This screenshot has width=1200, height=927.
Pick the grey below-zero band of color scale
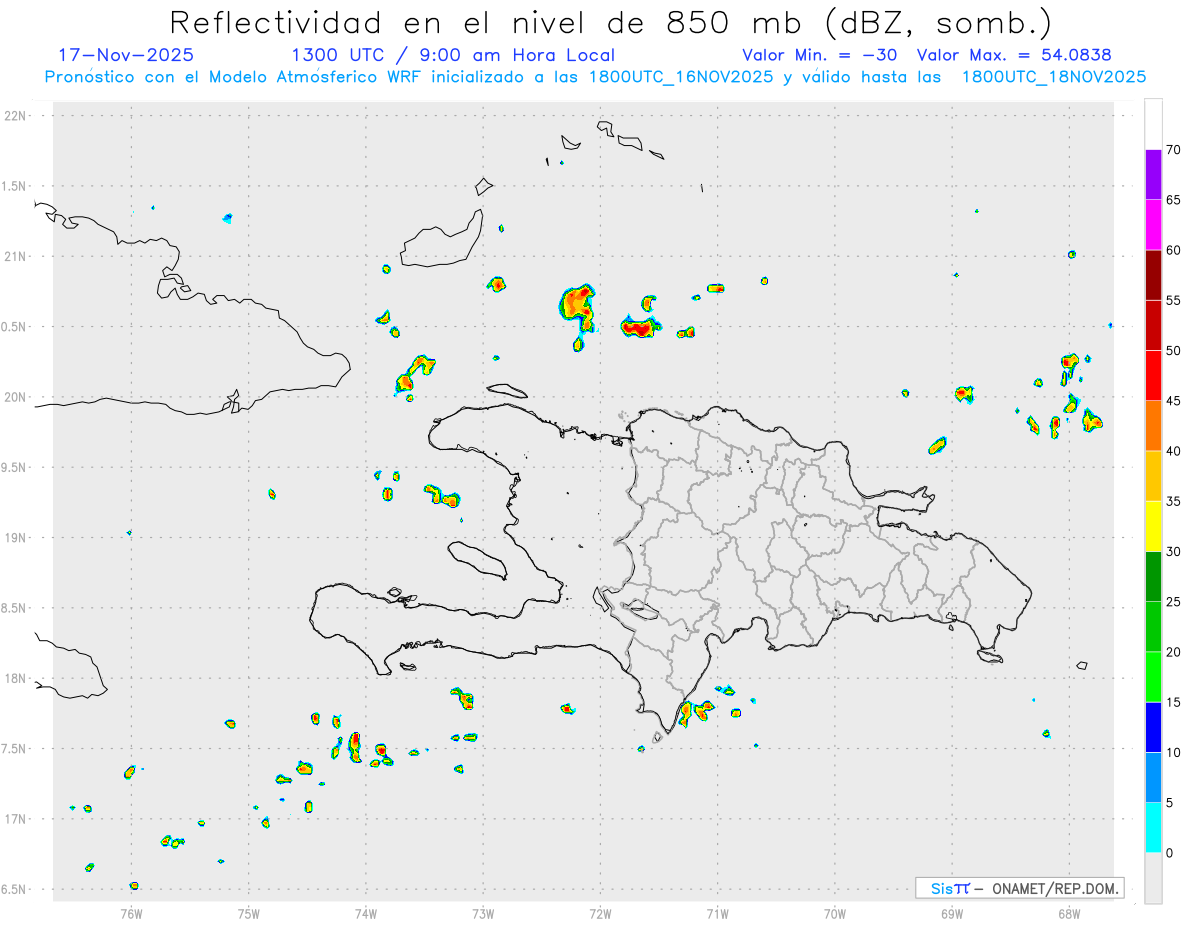coord(1153,878)
